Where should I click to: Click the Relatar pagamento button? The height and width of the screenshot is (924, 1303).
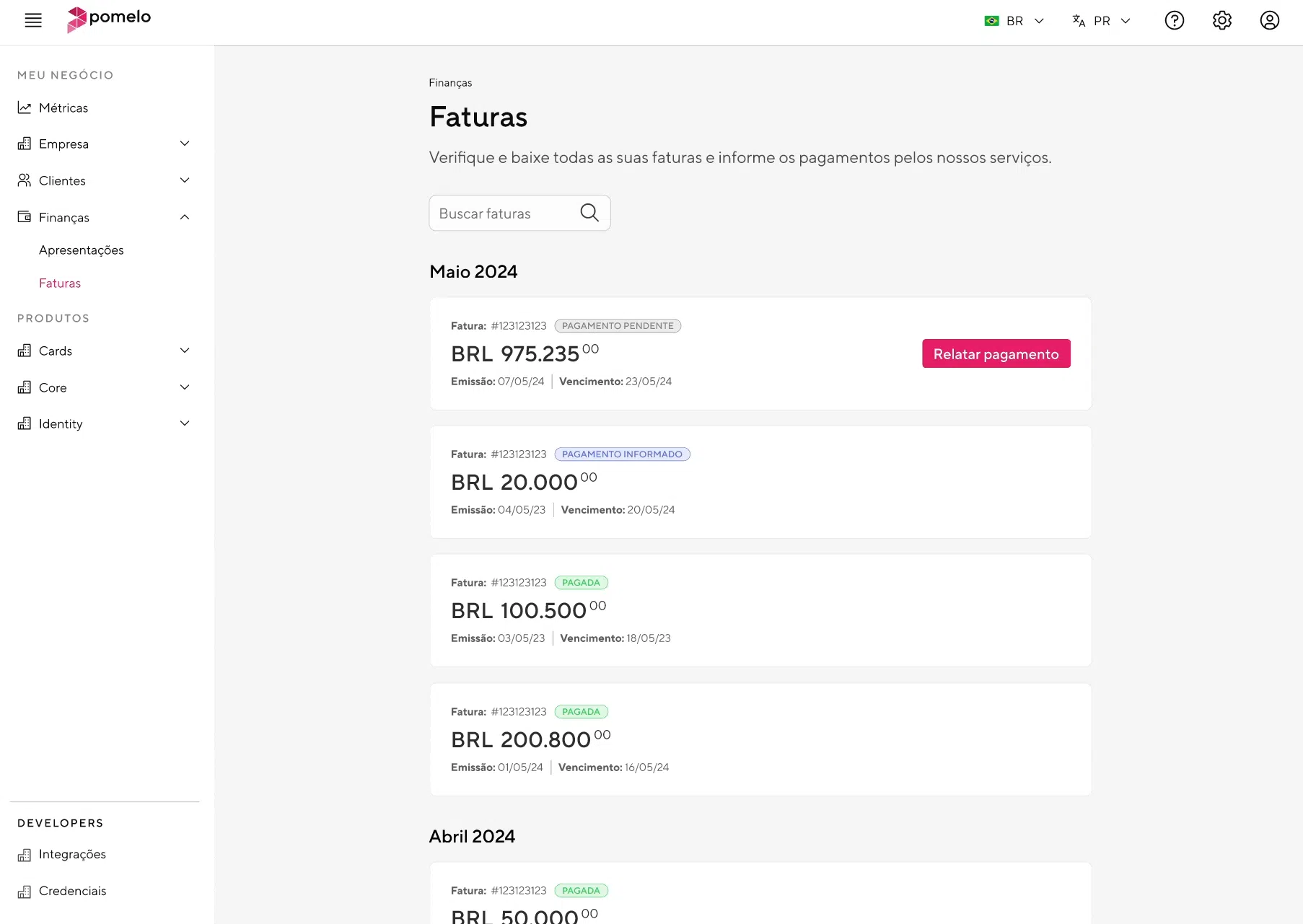[996, 353]
